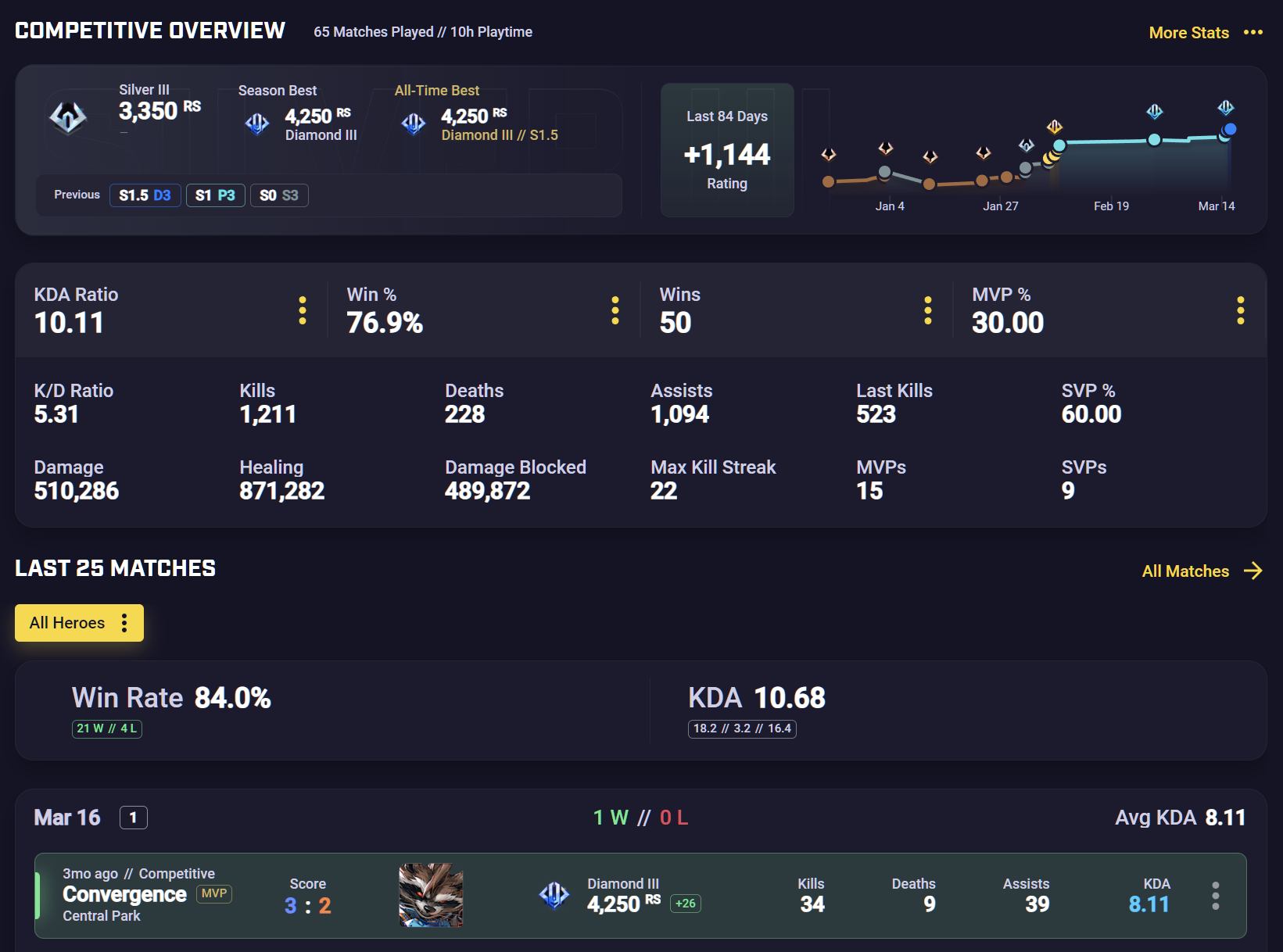1283x952 pixels.
Task: Select the S1.5 D3 previous season tag
Action: pyautogui.click(x=145, y=195)
